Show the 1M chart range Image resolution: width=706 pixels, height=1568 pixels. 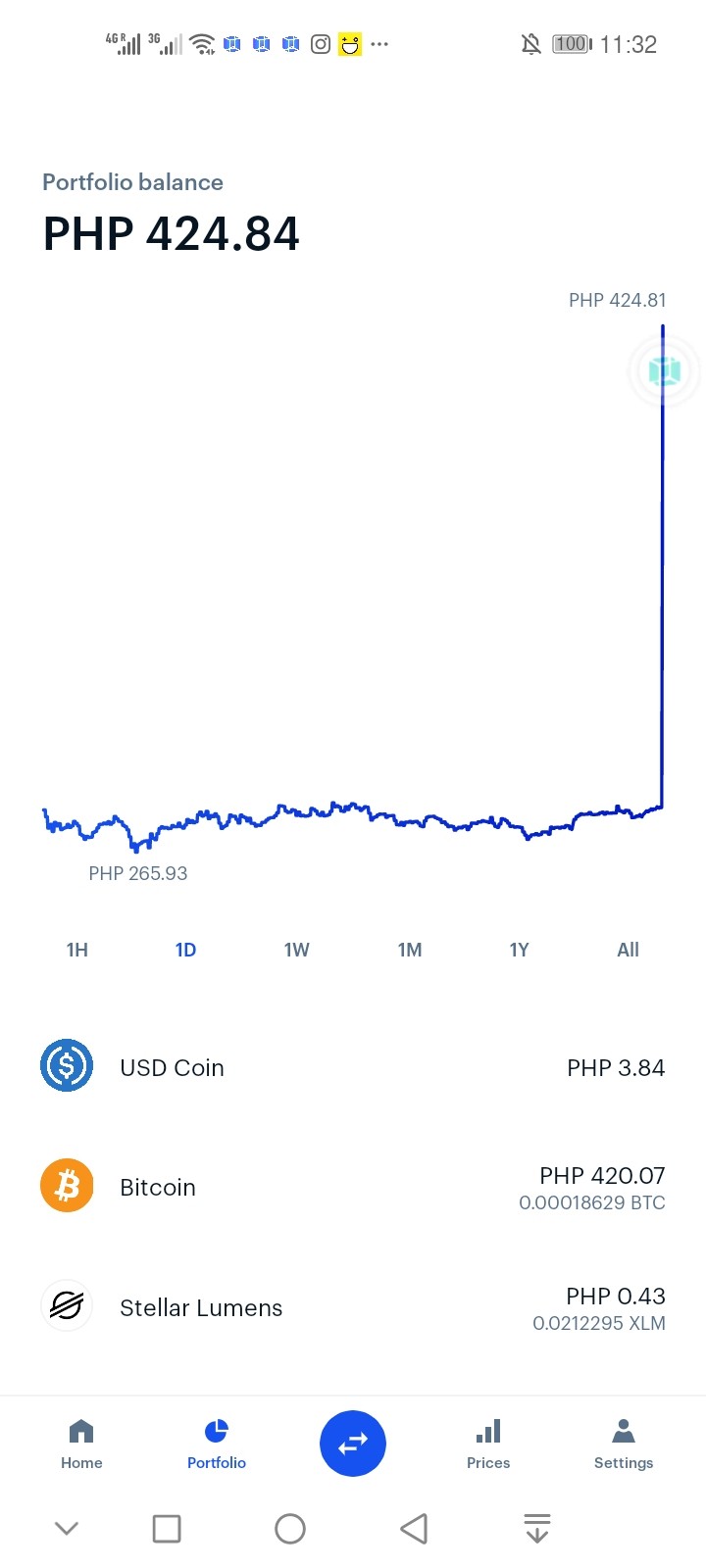click(410, 950)
